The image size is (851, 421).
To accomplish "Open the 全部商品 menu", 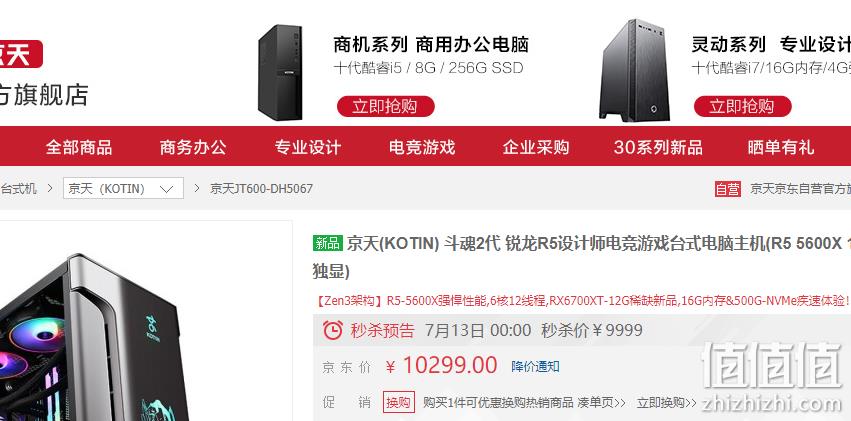I will [x=79, y=147].
